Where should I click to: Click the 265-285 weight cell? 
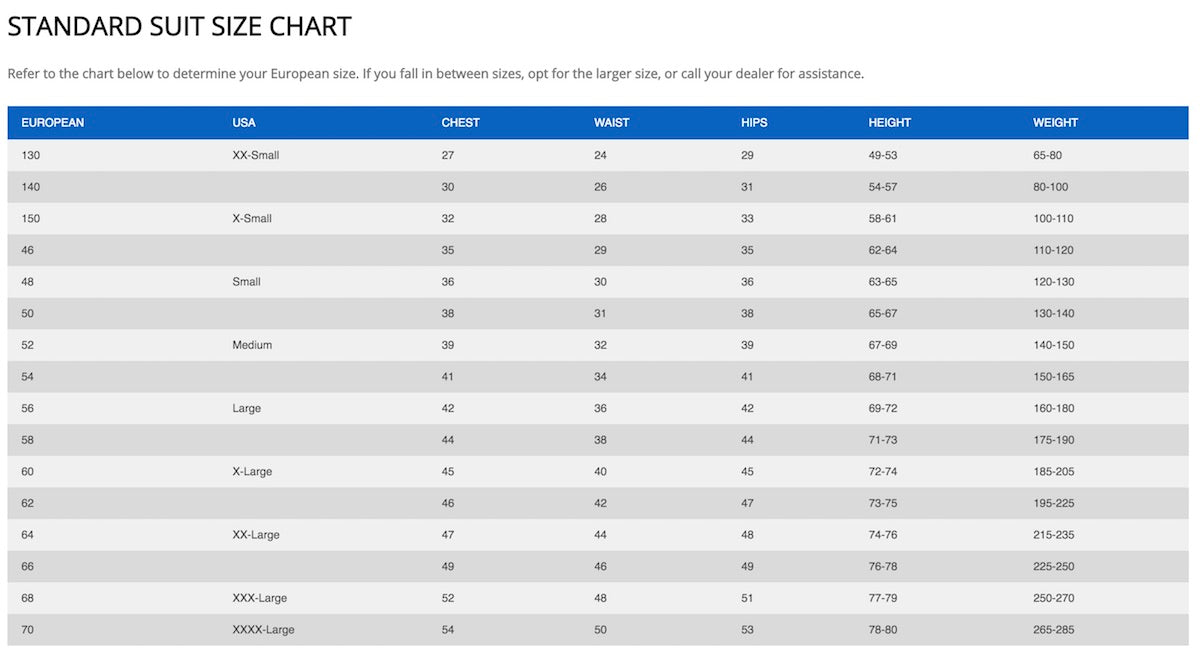(1054, 630)
